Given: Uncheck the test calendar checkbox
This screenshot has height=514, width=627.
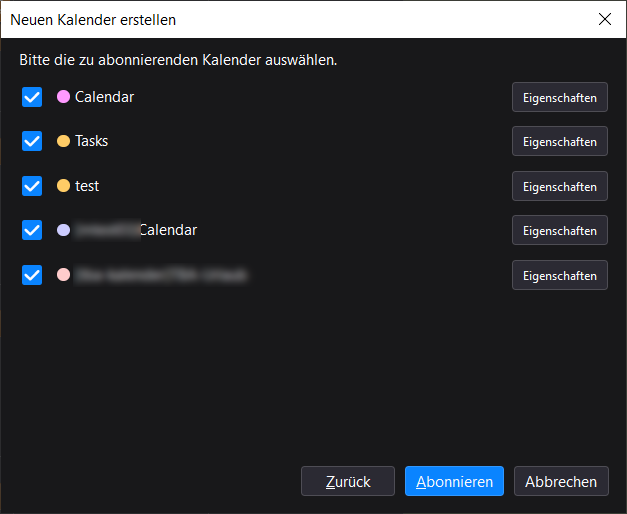Looking at the screenshot, I should (x=32, y=186).
